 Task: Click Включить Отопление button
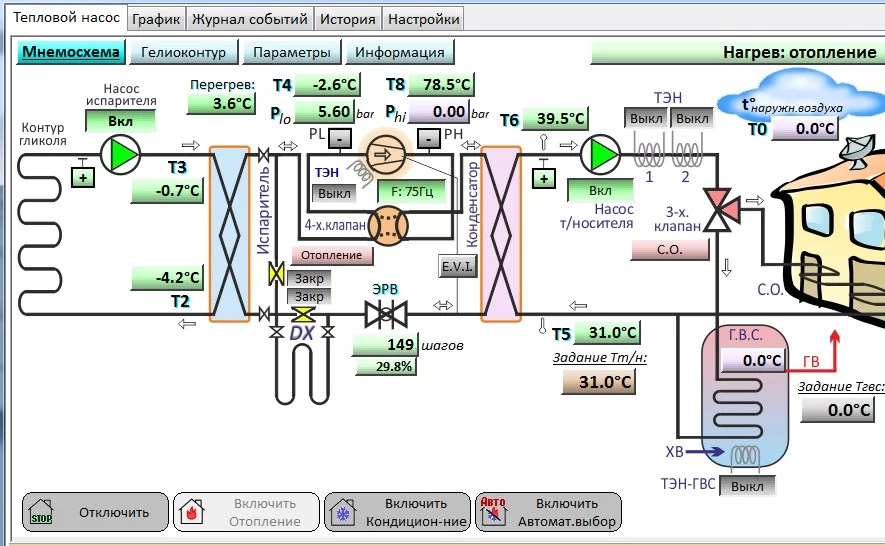[246, 512]
